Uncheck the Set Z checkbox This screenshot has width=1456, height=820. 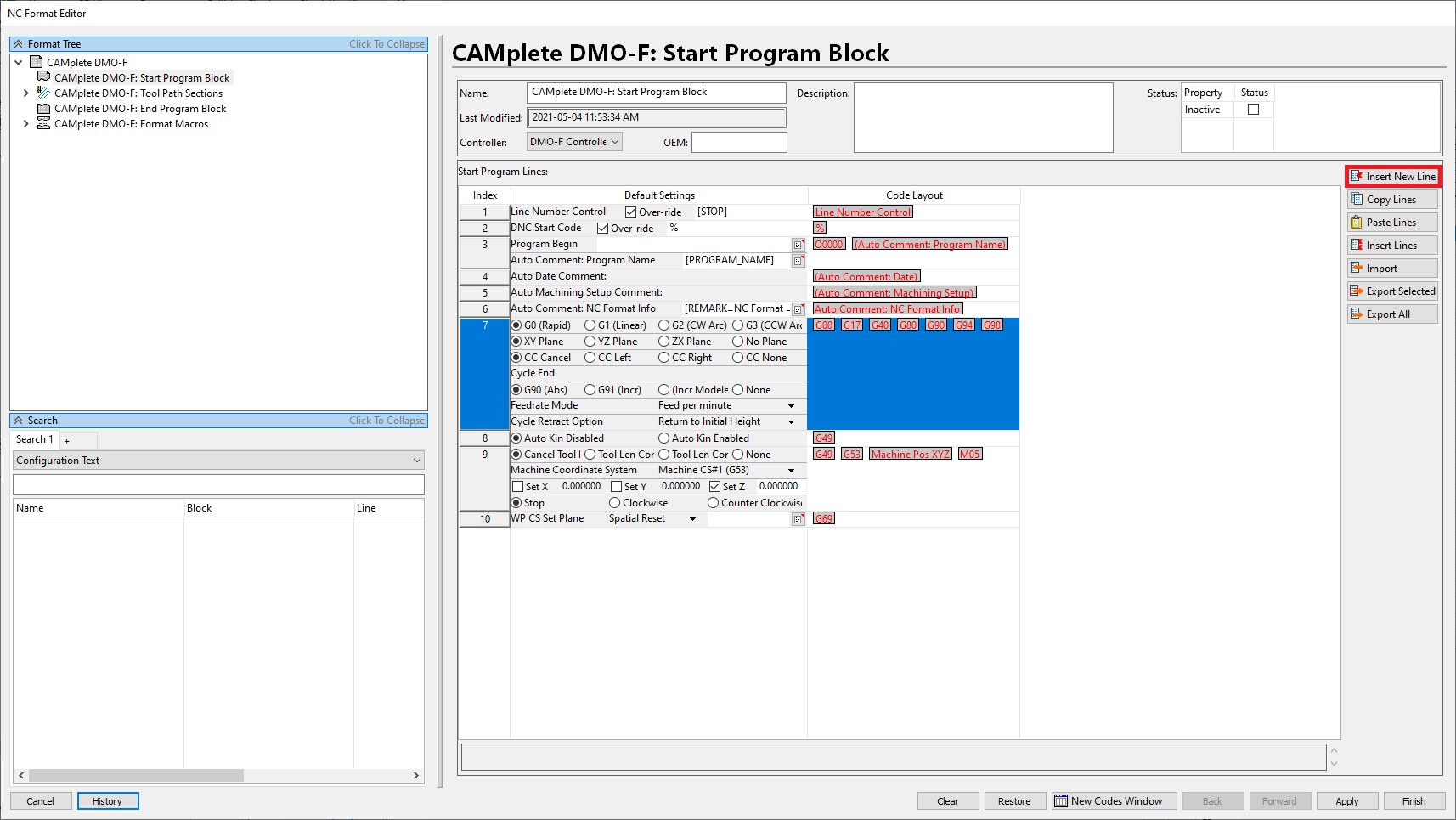[x=715, y=487]
